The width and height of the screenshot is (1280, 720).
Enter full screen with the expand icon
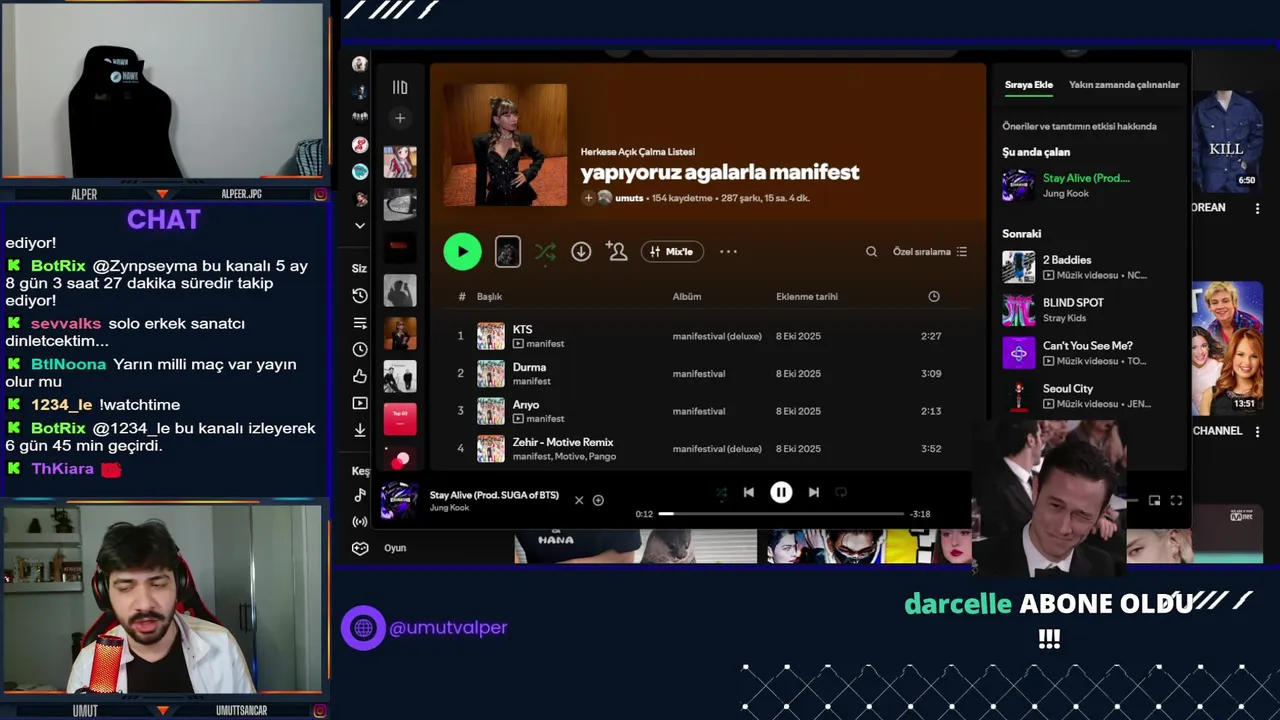pyautogui.click(x=1176, y=501)
